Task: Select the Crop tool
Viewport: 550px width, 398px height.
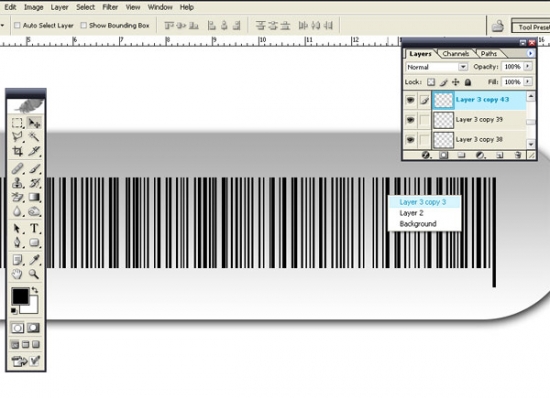Action: [x=17, y=151]
